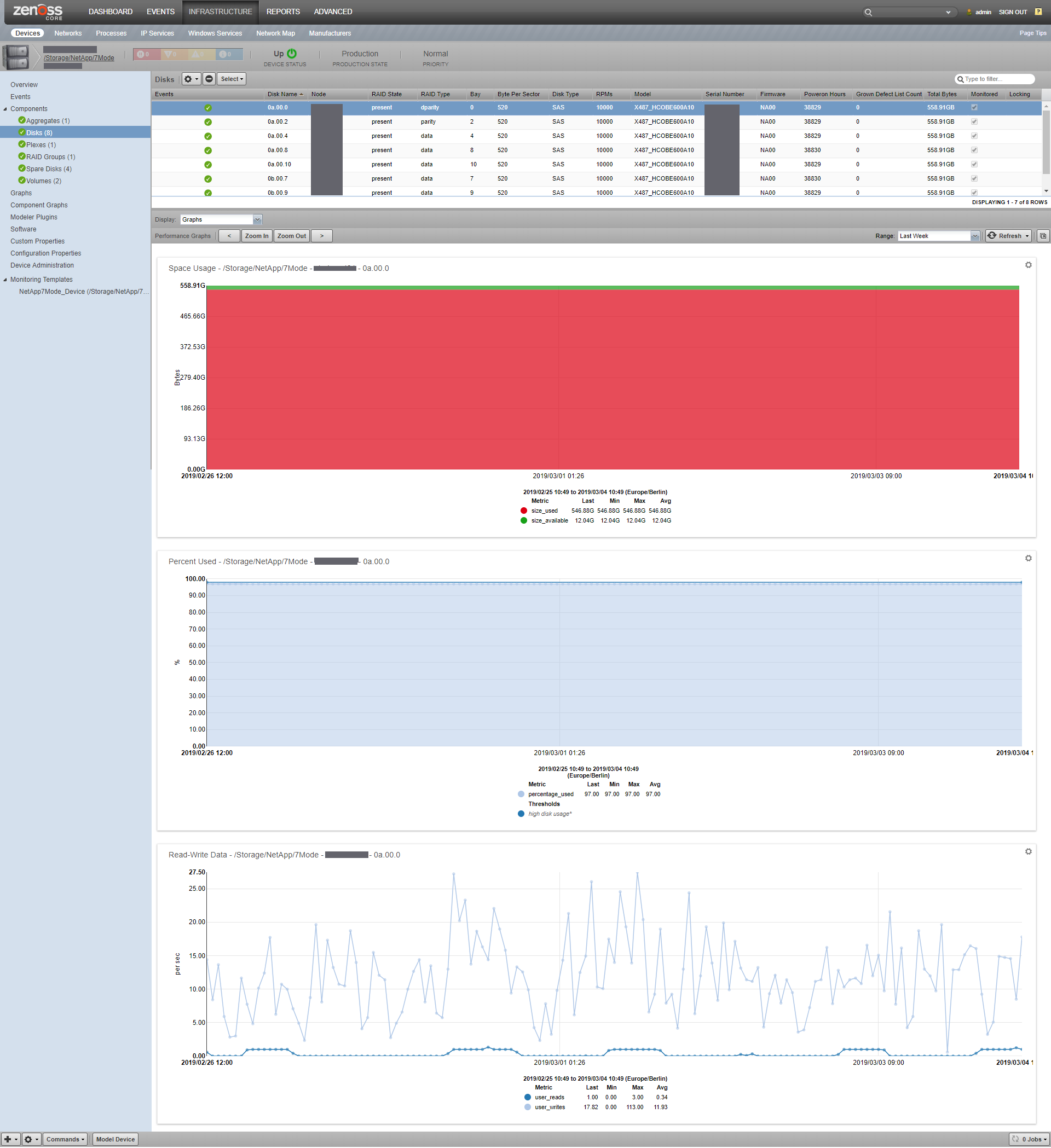Toggle Monitored checkbox for disk 0a.00.4
Screen dimensions: 1051x1148
[974, 136]
